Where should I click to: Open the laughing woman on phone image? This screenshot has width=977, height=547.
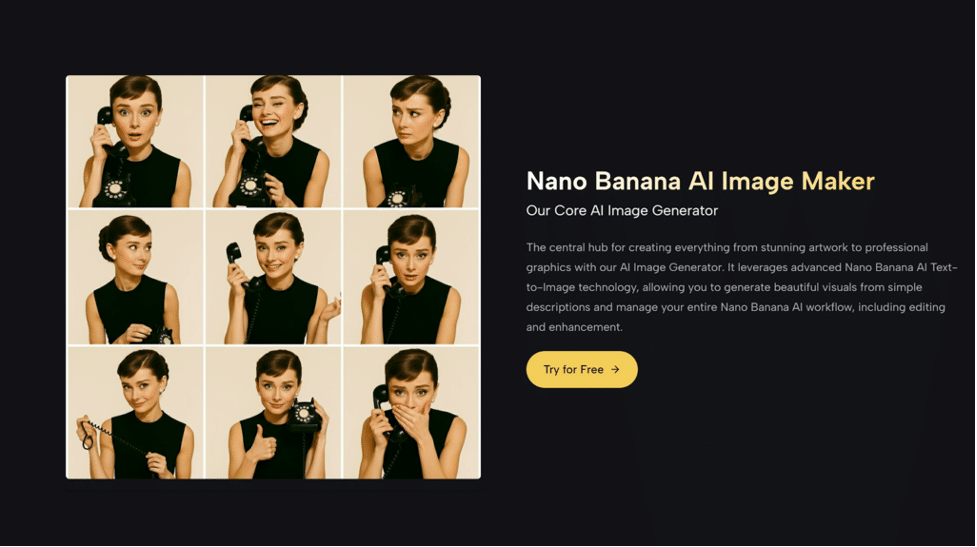coord(273,141)
